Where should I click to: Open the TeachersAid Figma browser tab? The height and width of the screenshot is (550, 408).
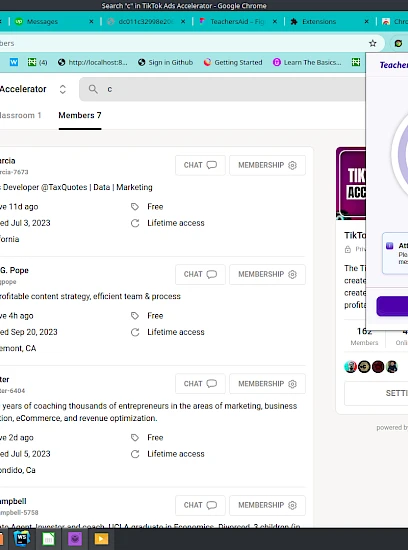(x=237, y=22)
